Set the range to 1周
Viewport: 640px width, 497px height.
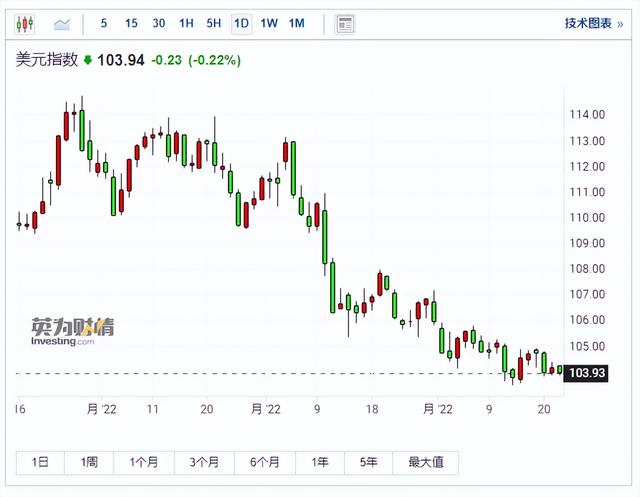(x=89, y=462)
